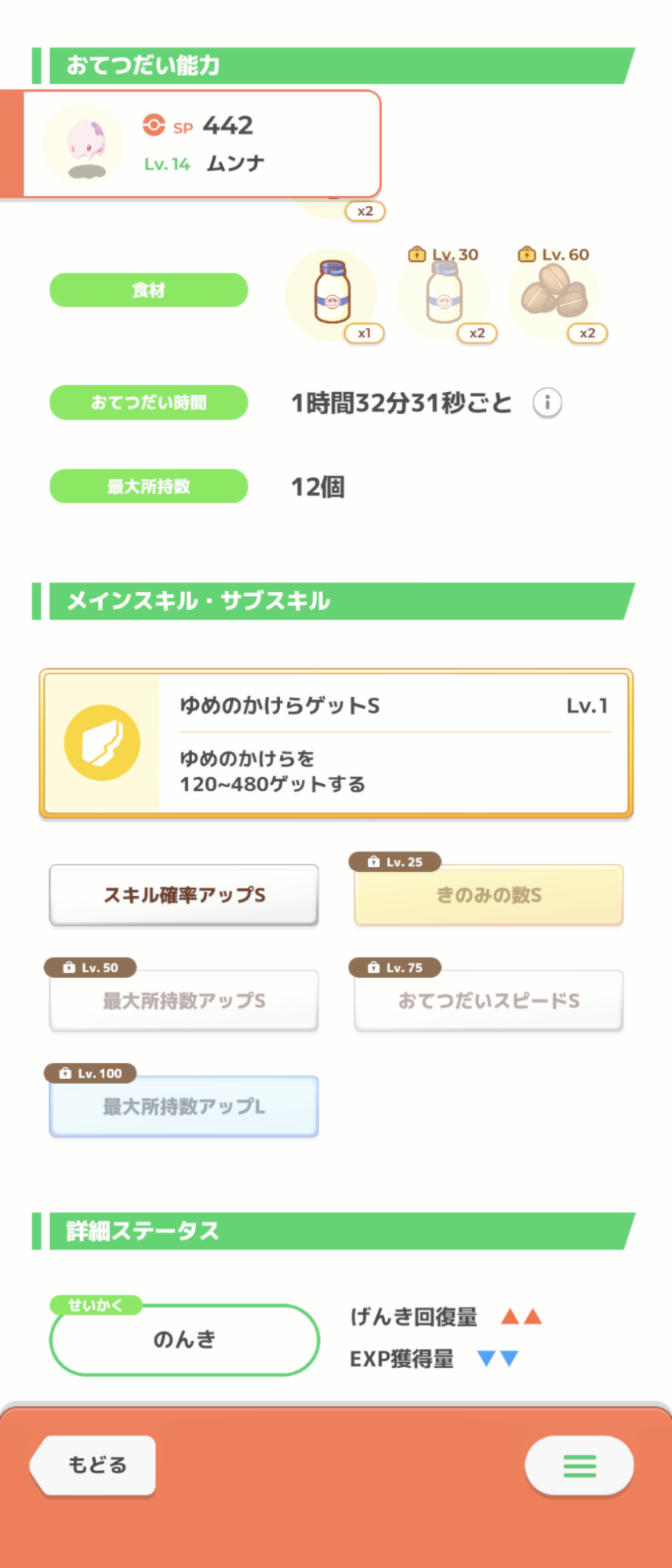This screenshot has height=1568, width=672.
Task: Select the スキル確率アップS sub skill
Action: pos(184,895)
